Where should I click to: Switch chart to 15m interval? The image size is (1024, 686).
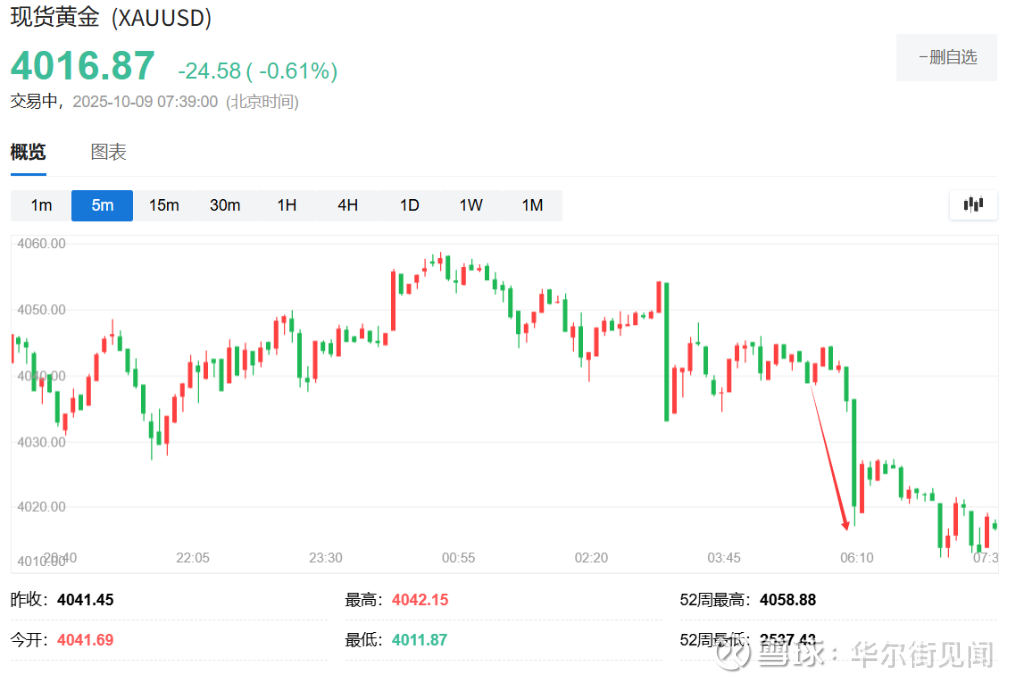[x=164, y=205]
